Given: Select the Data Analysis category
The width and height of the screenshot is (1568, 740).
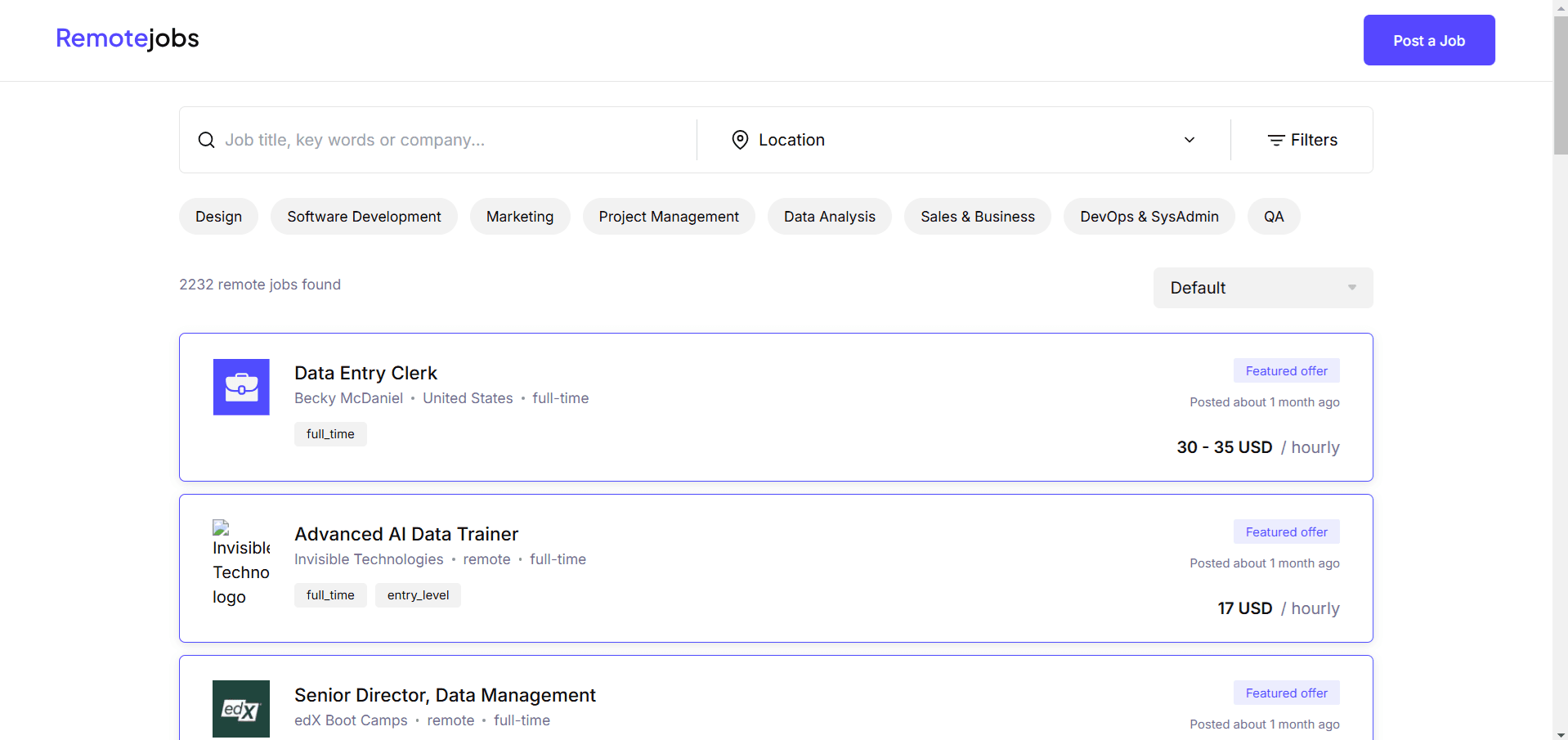Looking at the screenshot, I should (829, 217).
